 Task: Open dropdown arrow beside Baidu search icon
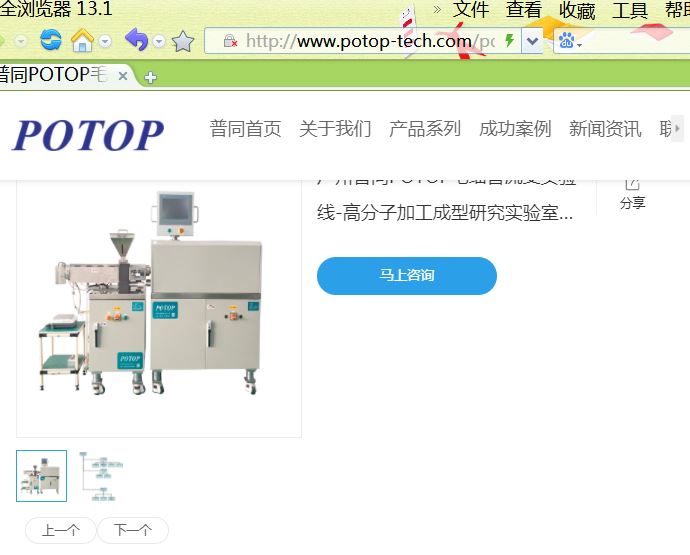point(579,45)
